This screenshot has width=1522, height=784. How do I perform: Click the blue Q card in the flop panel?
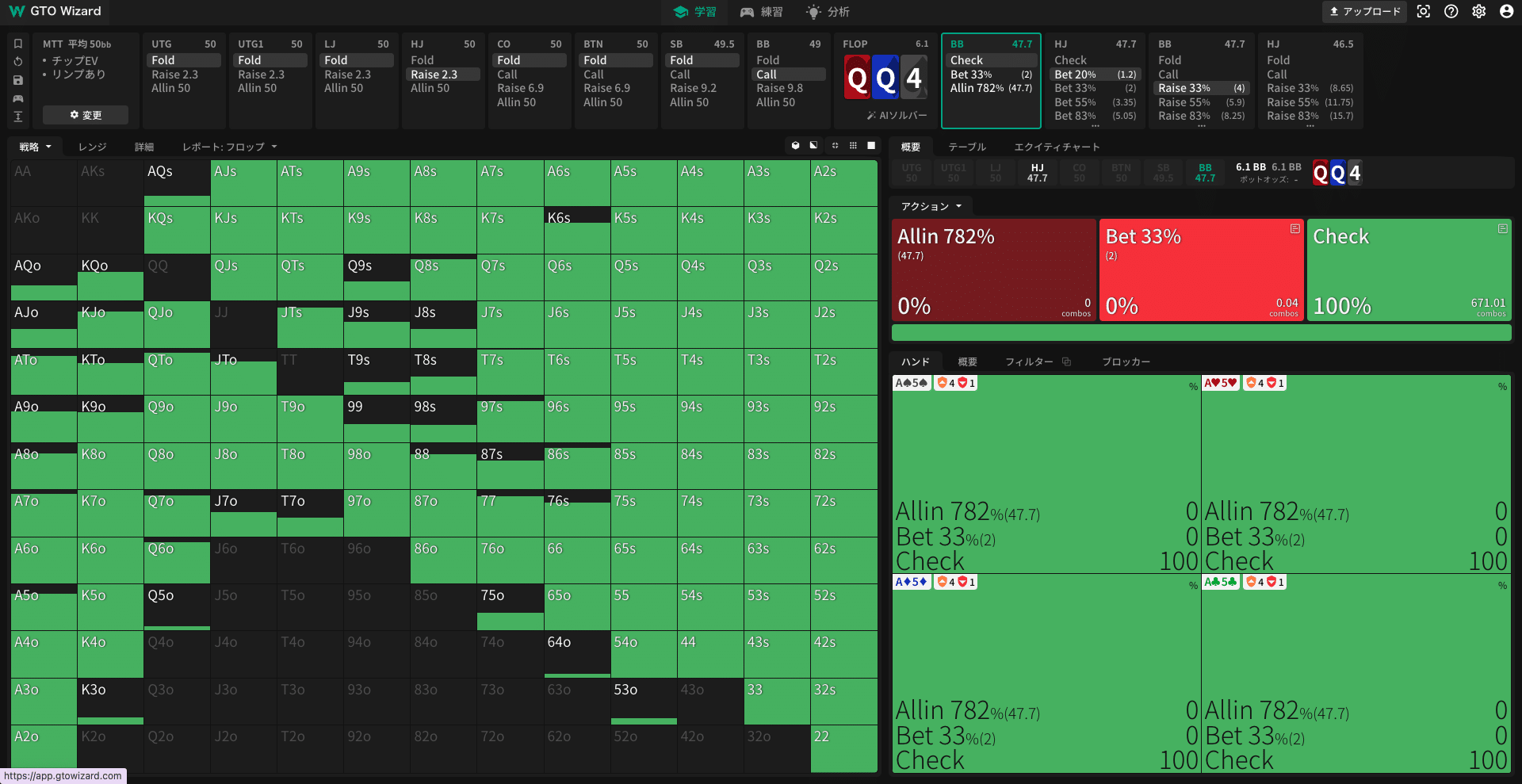pos(885,78)
